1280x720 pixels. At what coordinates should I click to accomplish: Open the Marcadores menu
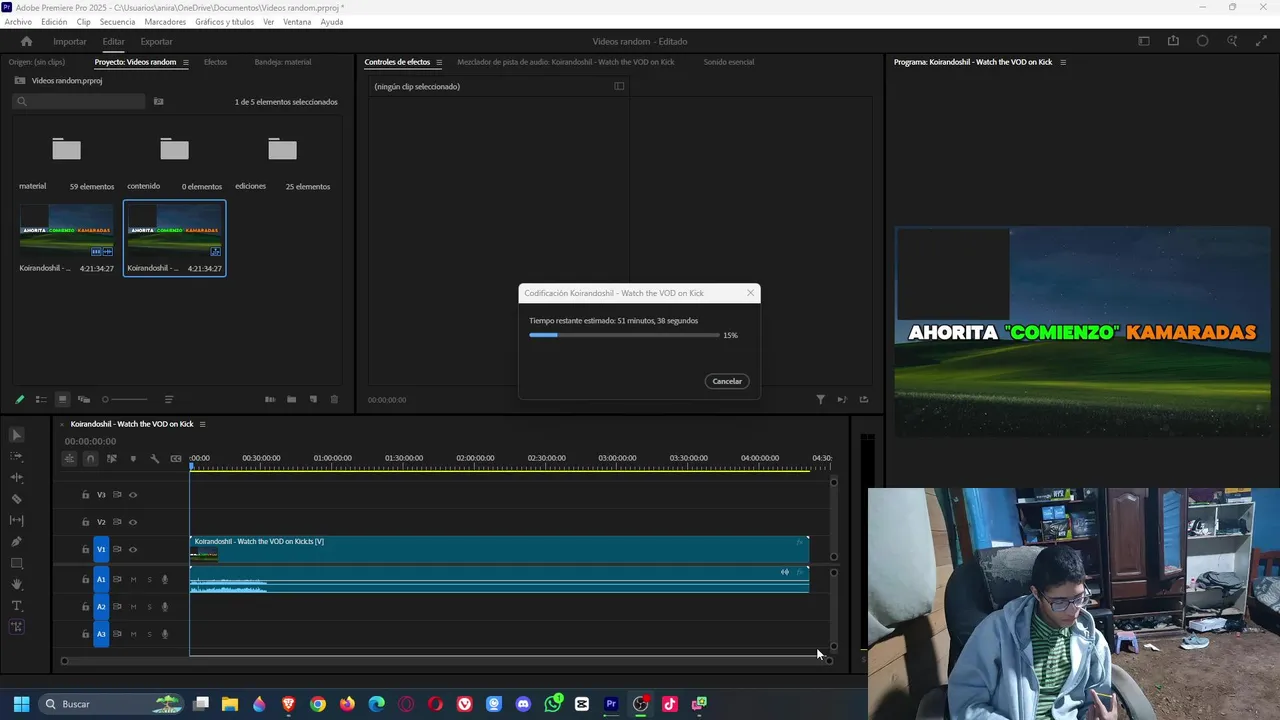(165, 22)
